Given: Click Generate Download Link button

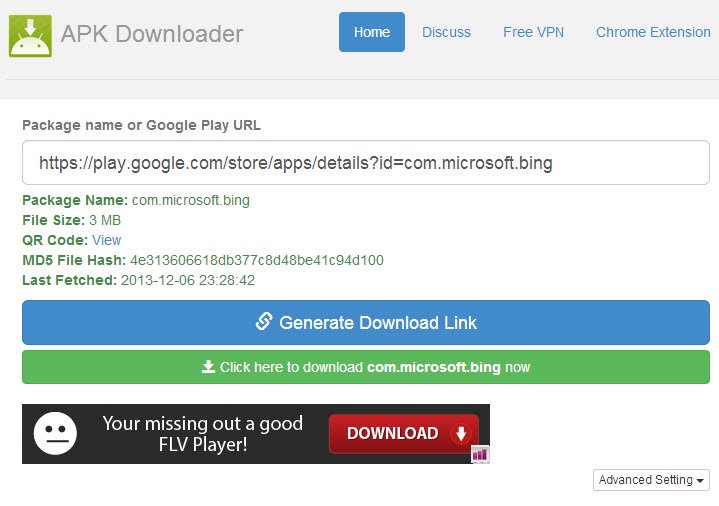Looking at the screenshot, I should (x=366, y=323).
